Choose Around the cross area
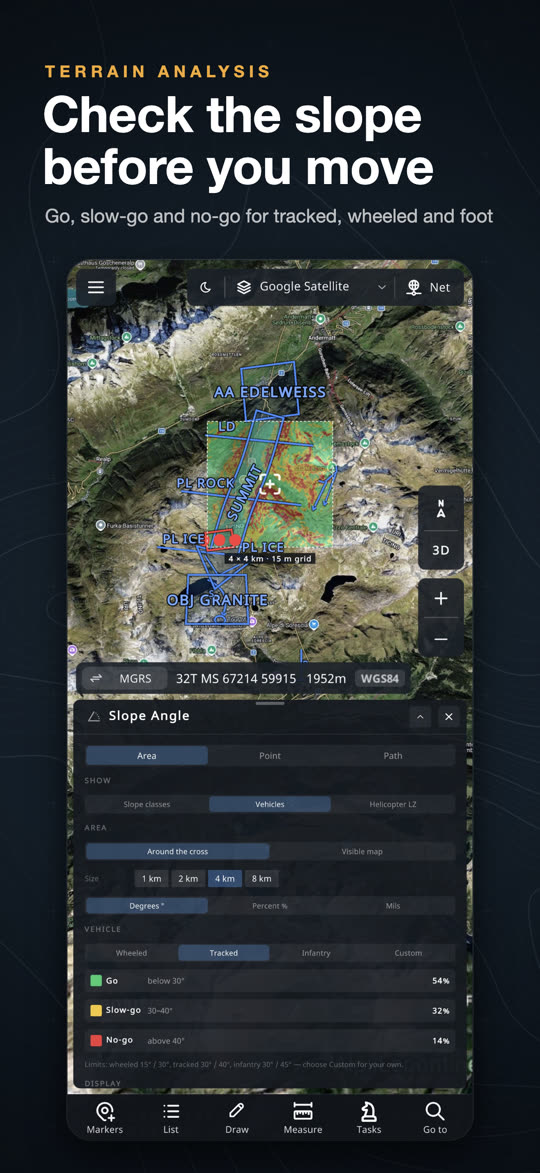 point(177,851)
